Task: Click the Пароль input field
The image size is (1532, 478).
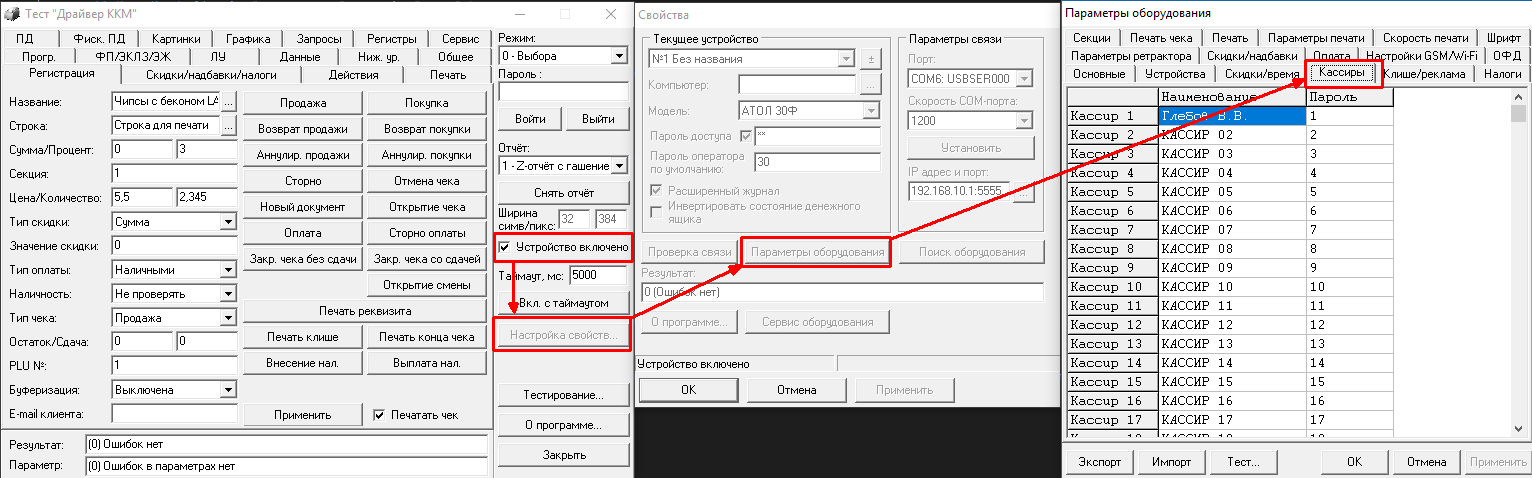Action: [561, 92]
